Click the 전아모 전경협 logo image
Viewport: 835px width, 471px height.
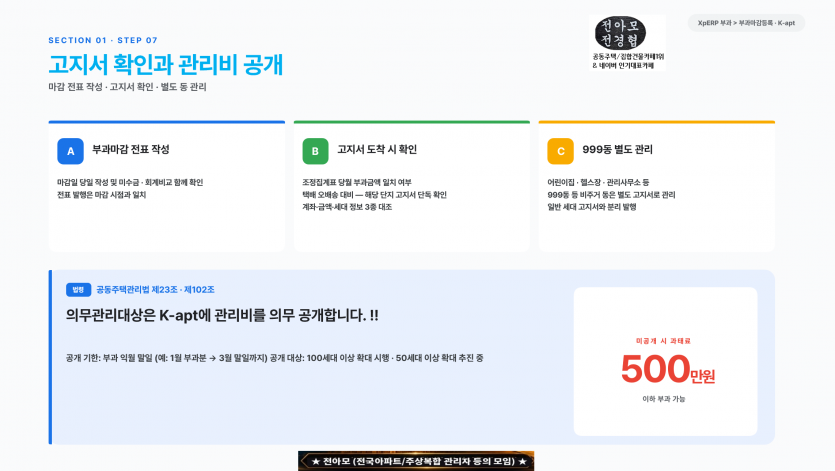tap(628, 43)
